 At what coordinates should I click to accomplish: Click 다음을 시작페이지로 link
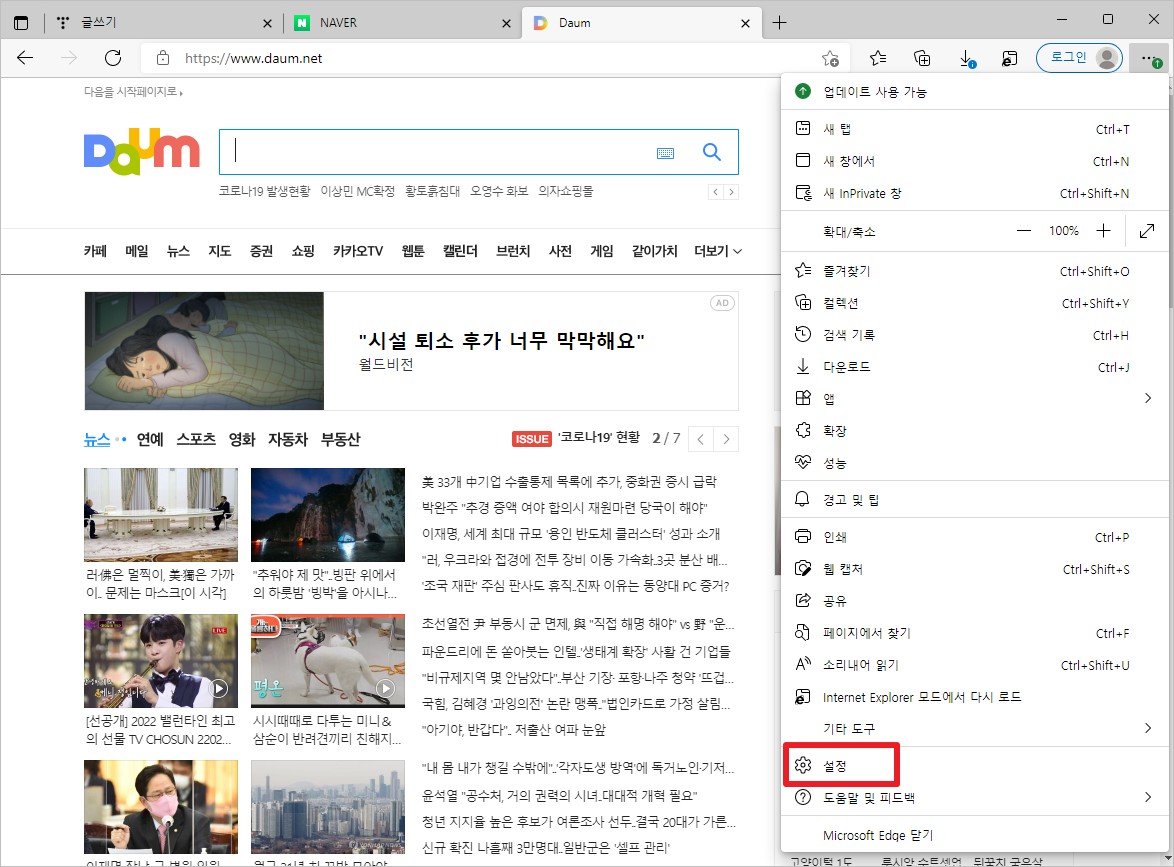coord(133,91)
